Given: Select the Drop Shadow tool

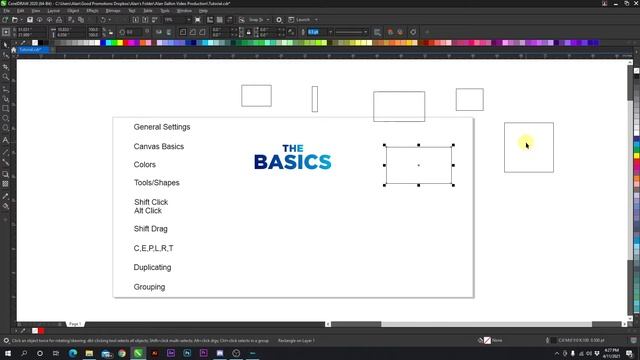Looking at the screenshot, I should [5, 174].
